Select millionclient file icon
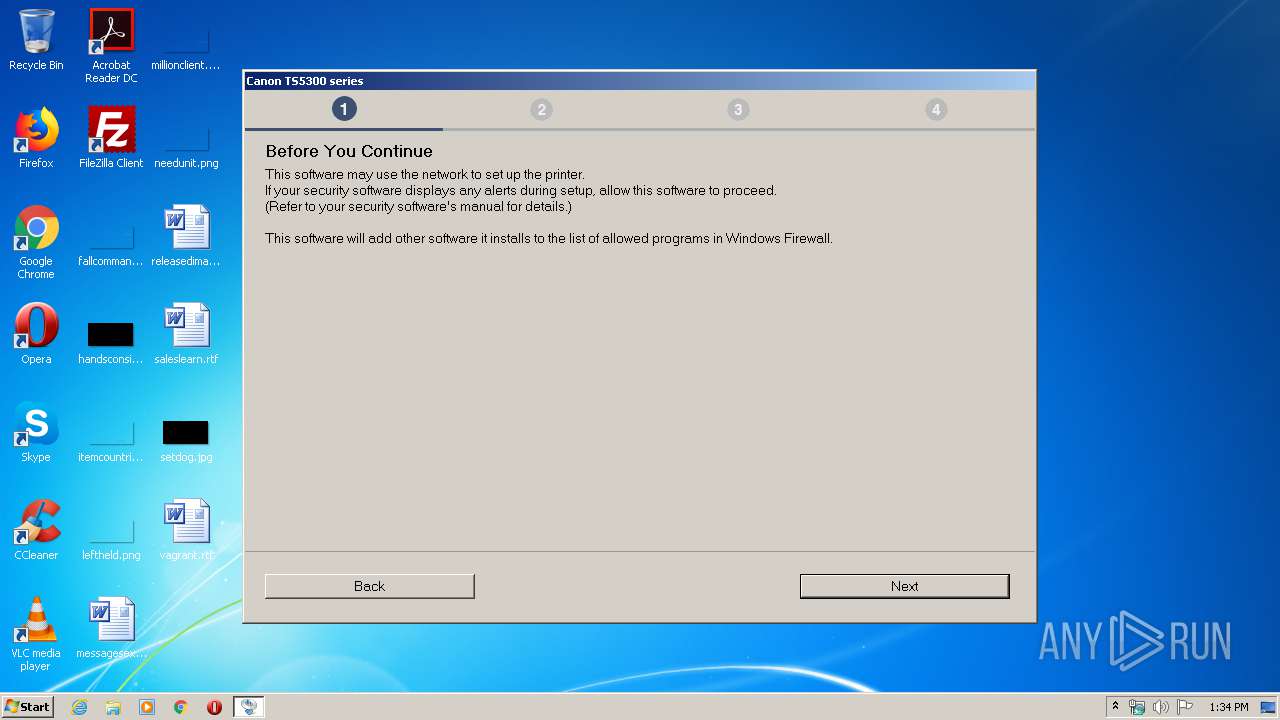1280x720 pixels. pos(186,46)
